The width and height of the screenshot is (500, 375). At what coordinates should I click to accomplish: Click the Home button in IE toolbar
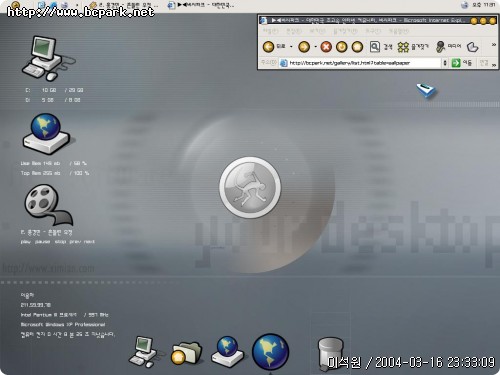coord(357,47)
